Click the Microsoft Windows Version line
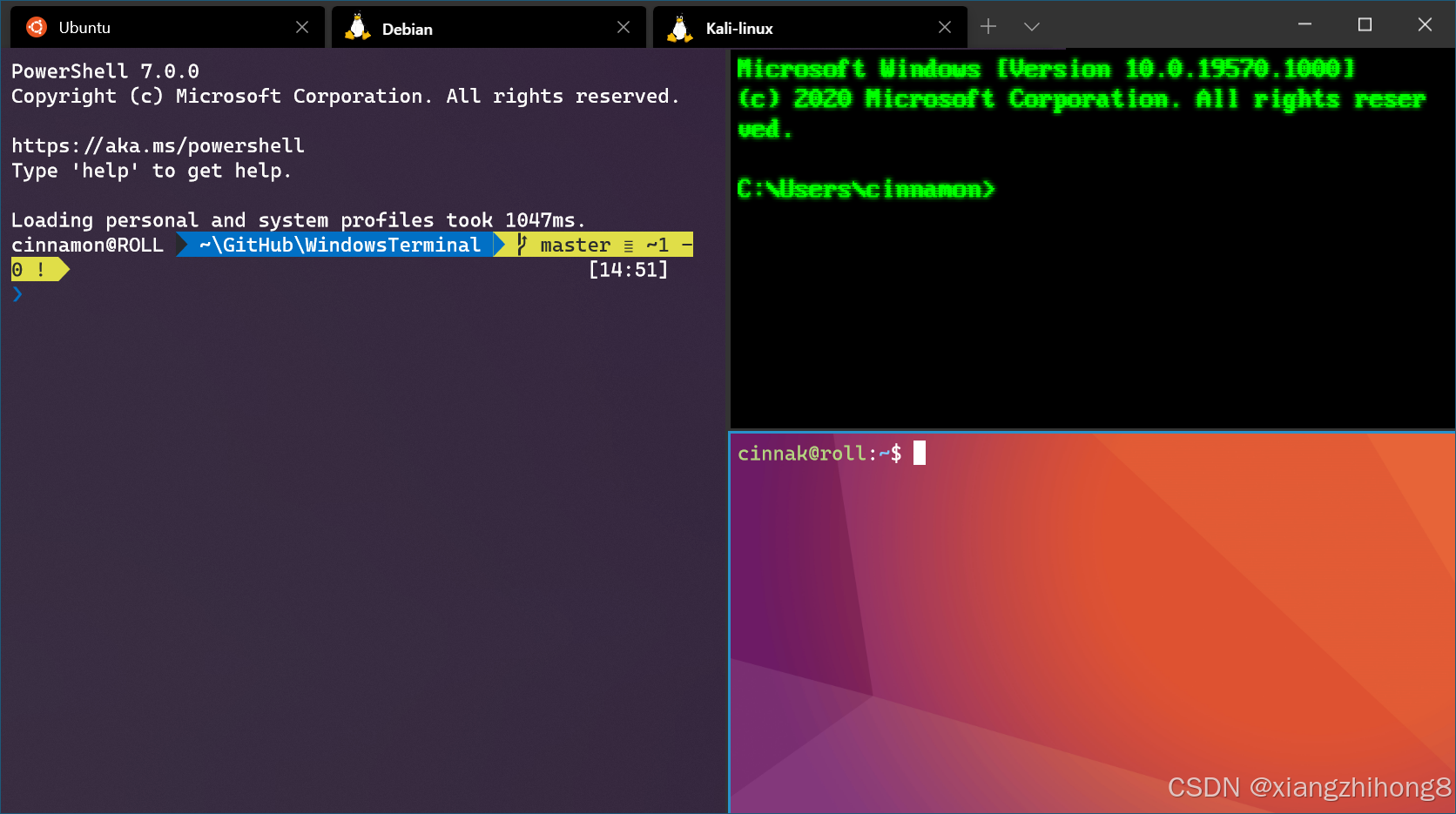This screenshot has width=1456, height=814. pyautogui.click(x=1046, y=69)
